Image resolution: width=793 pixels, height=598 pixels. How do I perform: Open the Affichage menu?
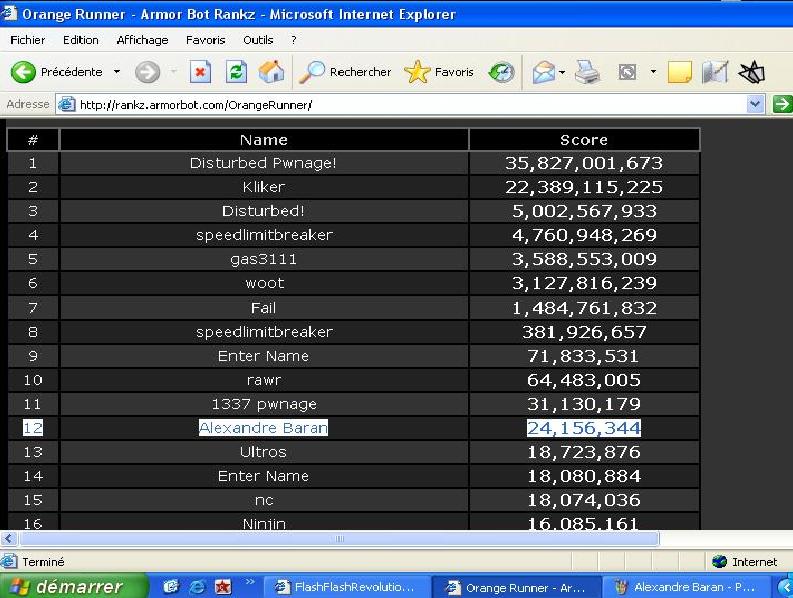(x=142, y=40)
